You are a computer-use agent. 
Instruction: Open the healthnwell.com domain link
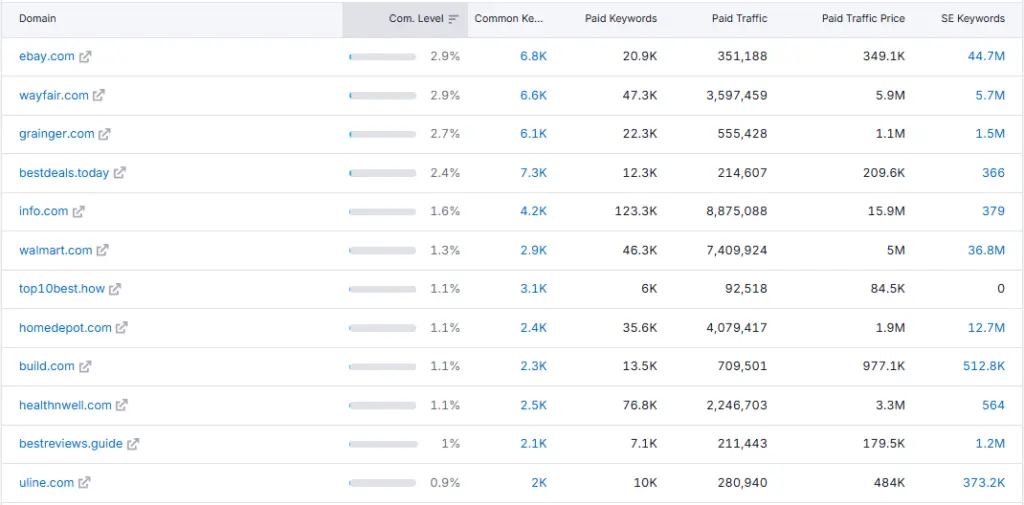[65, 405]
